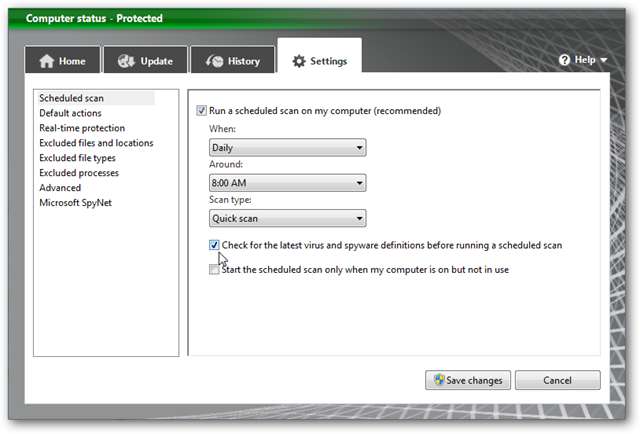The width and height of the screenshot is (640, 434).
Task: Click the Cancel button
Action: point(558,380)
